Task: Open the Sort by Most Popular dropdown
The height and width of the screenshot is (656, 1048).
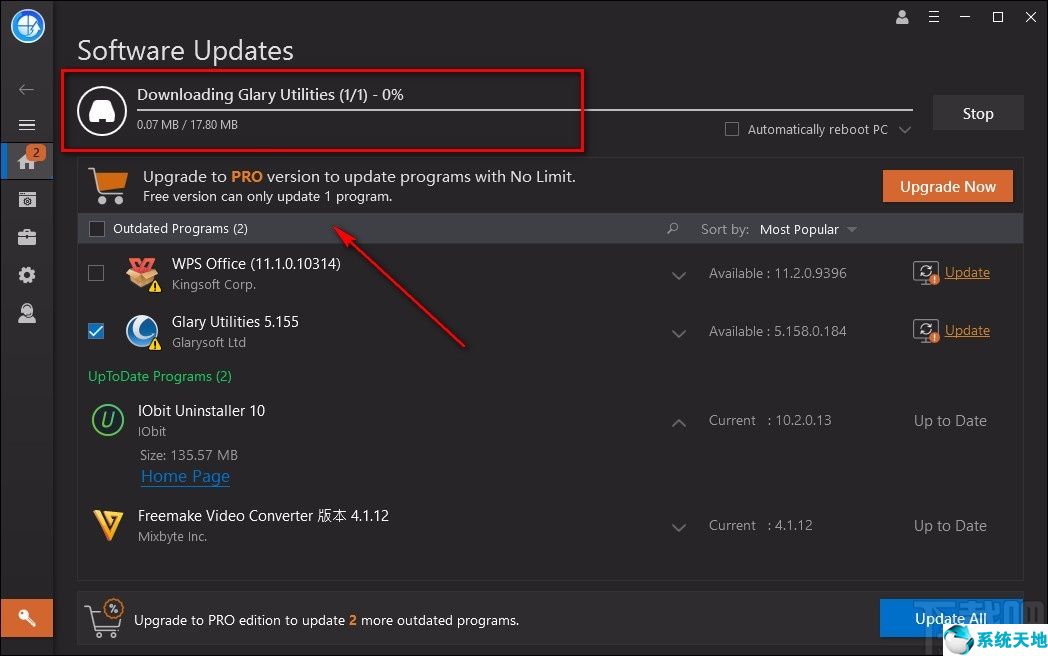Action: pos(808,229)
